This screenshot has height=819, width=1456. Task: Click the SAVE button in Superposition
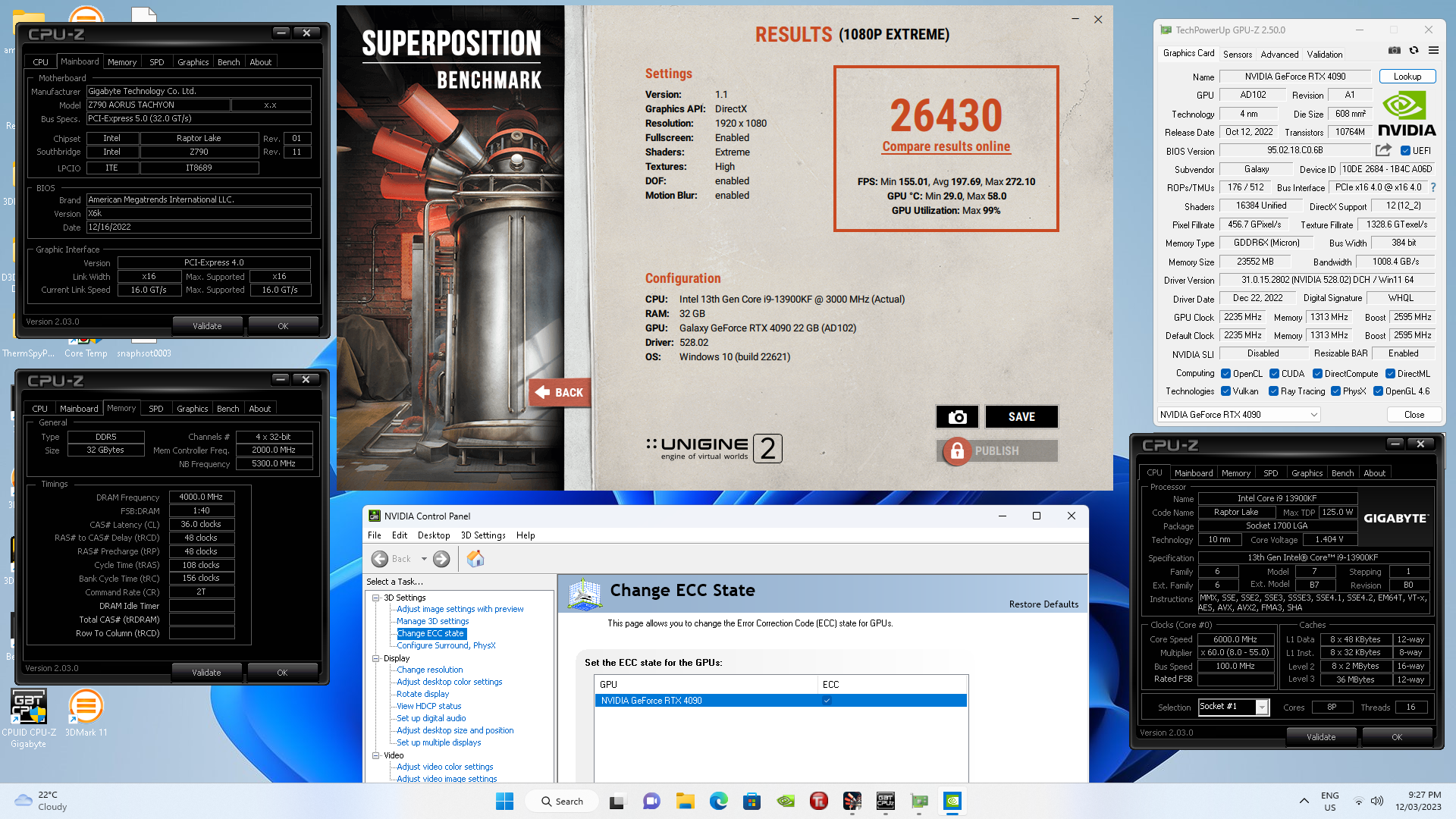[x=1021, y=416]
